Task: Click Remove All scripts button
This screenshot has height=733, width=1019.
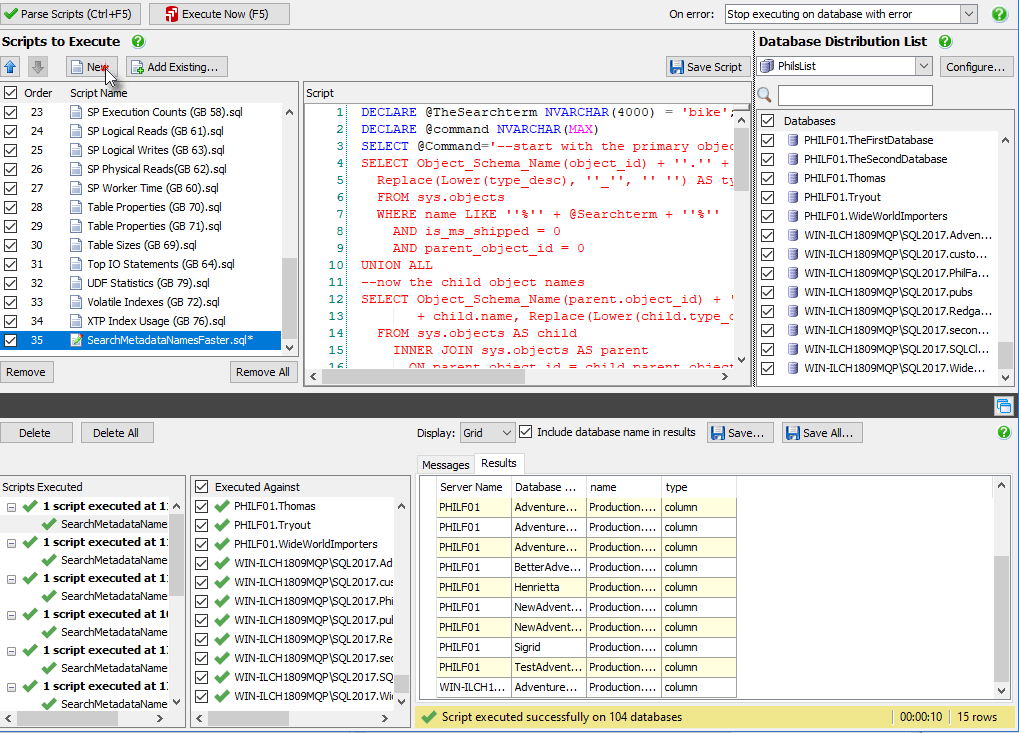Action: point(263,372)
